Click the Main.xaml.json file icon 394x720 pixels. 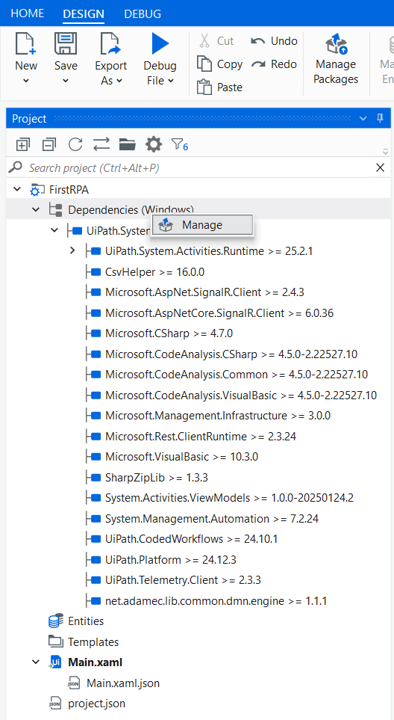(74, 683)
